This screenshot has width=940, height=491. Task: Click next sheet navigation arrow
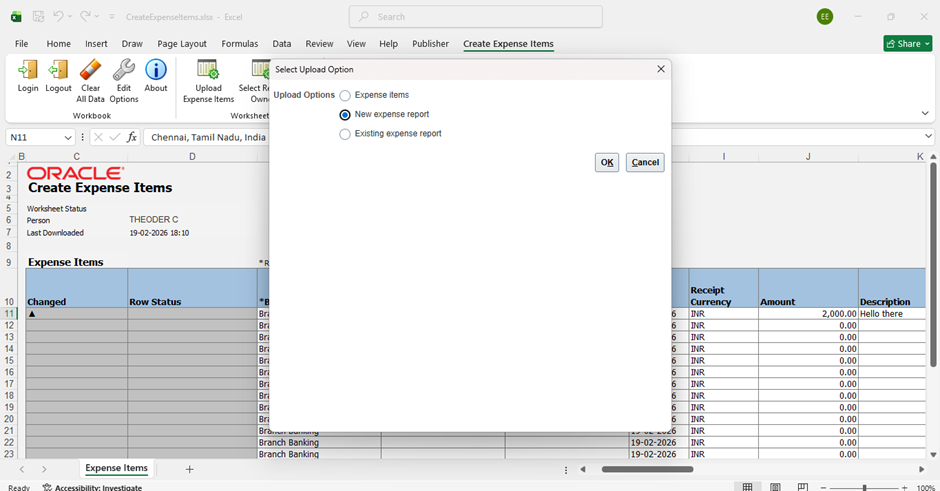(44, 469)
